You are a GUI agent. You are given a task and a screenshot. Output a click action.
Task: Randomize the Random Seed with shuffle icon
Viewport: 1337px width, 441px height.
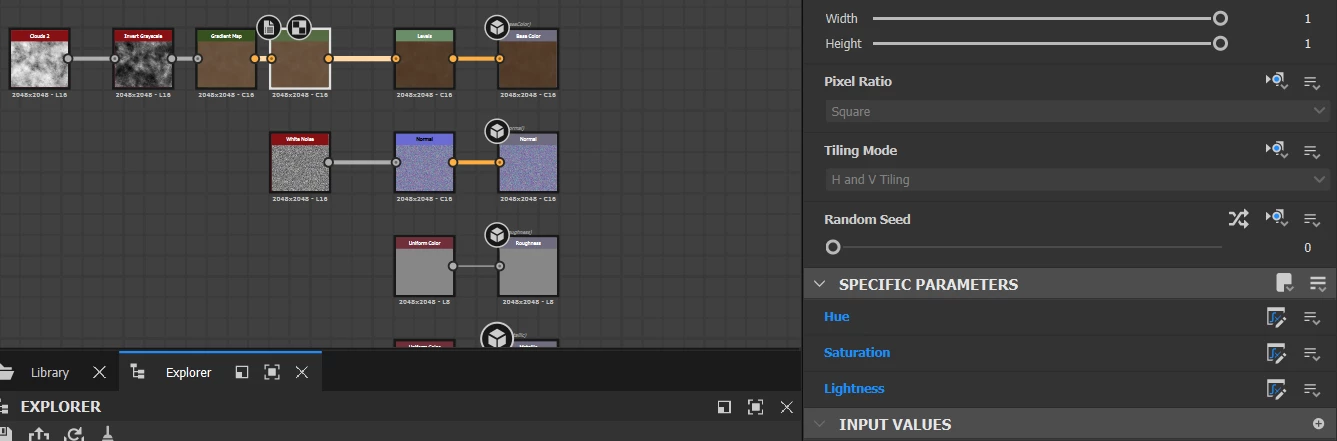point(1238,219)
